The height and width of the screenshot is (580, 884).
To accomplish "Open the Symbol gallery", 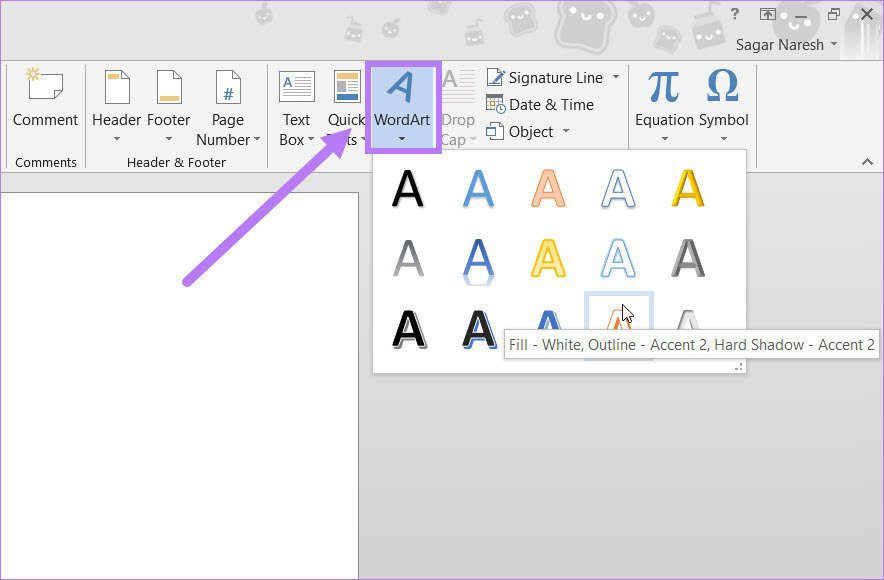I will coord(723,105).
